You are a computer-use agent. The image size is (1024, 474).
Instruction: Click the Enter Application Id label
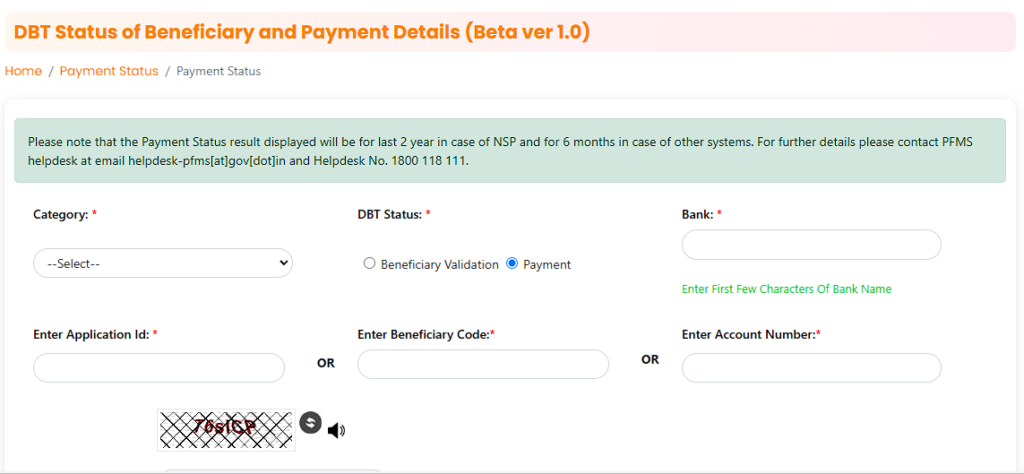pyautogui.click(x=95, y=334)
